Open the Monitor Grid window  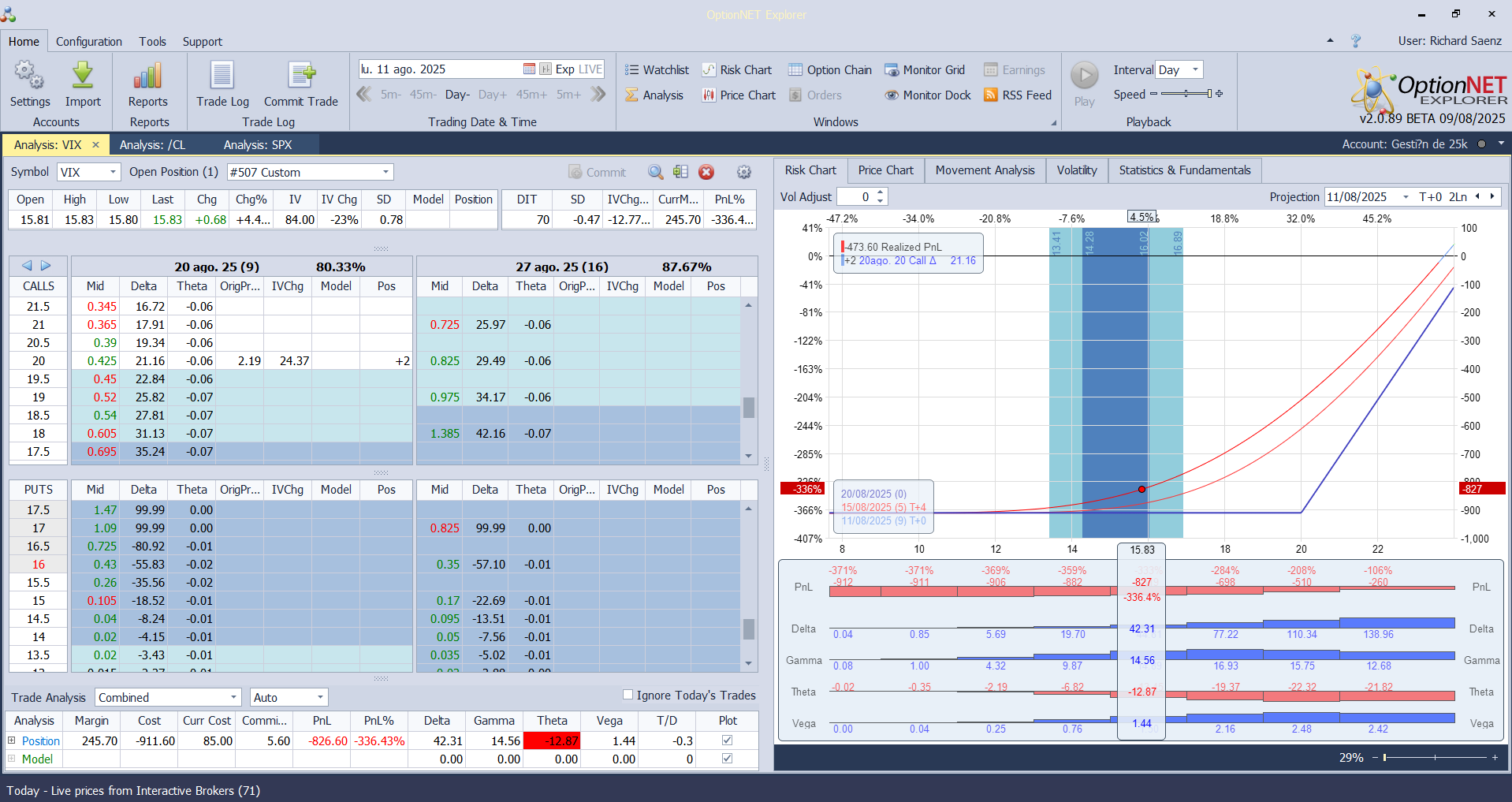pyautogui.click(x=925, y=70)
